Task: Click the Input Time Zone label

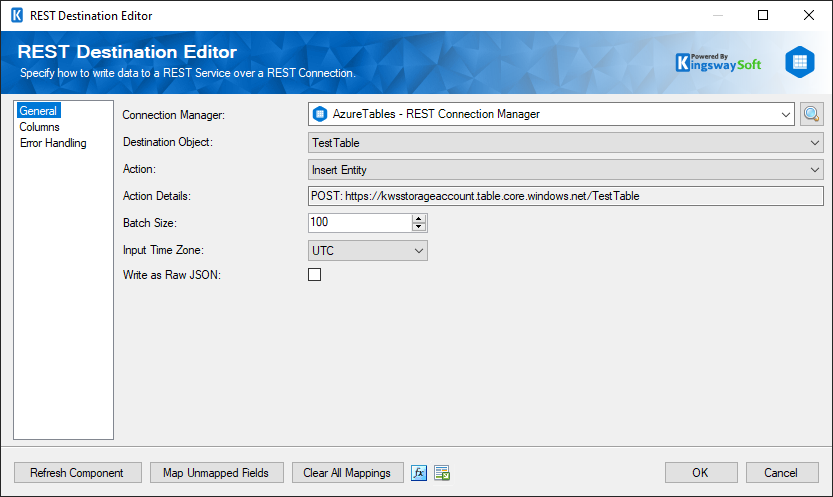Action: pyautogui.click(x=163, y=250)
